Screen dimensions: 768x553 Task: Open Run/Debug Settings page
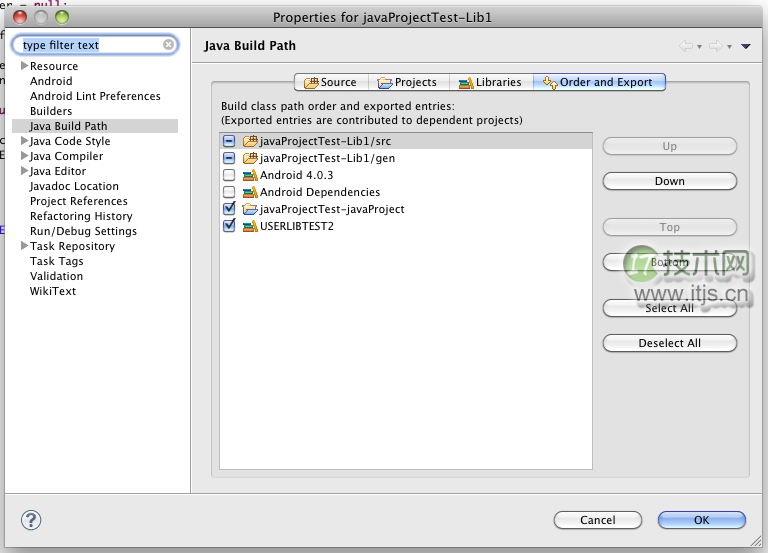[83, 231]
